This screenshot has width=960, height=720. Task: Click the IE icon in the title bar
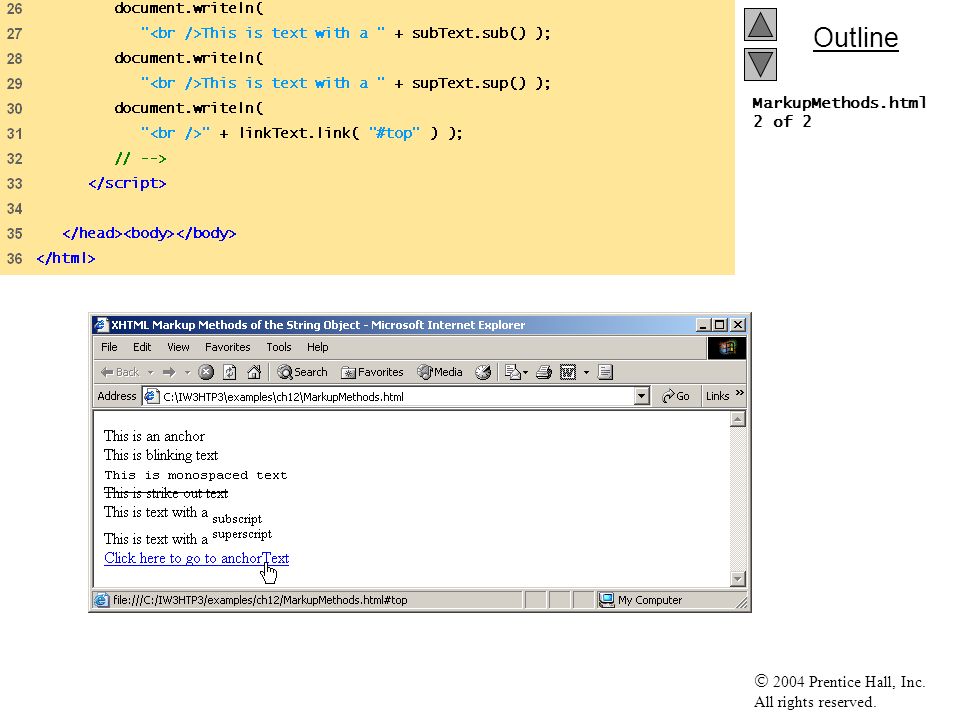click(x=102, y=325)
